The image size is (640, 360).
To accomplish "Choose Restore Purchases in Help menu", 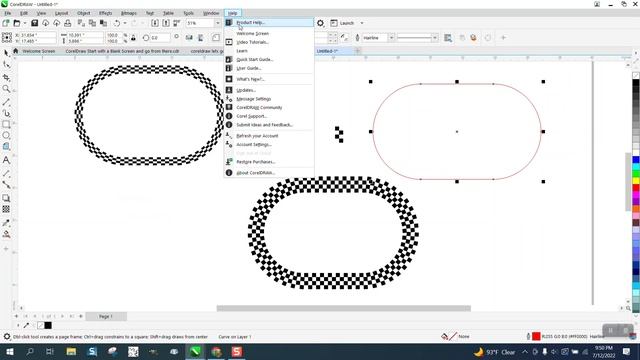I will click(x=269, y=162).
